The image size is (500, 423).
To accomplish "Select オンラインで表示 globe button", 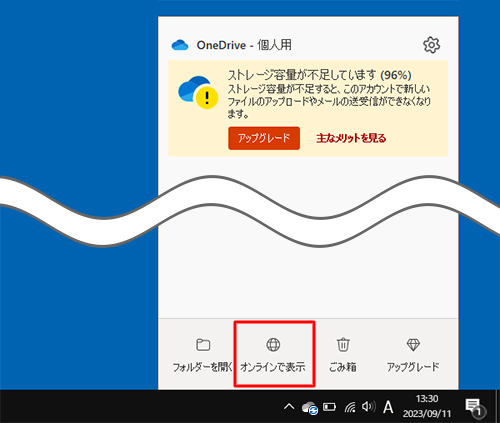I will (273, 355).
